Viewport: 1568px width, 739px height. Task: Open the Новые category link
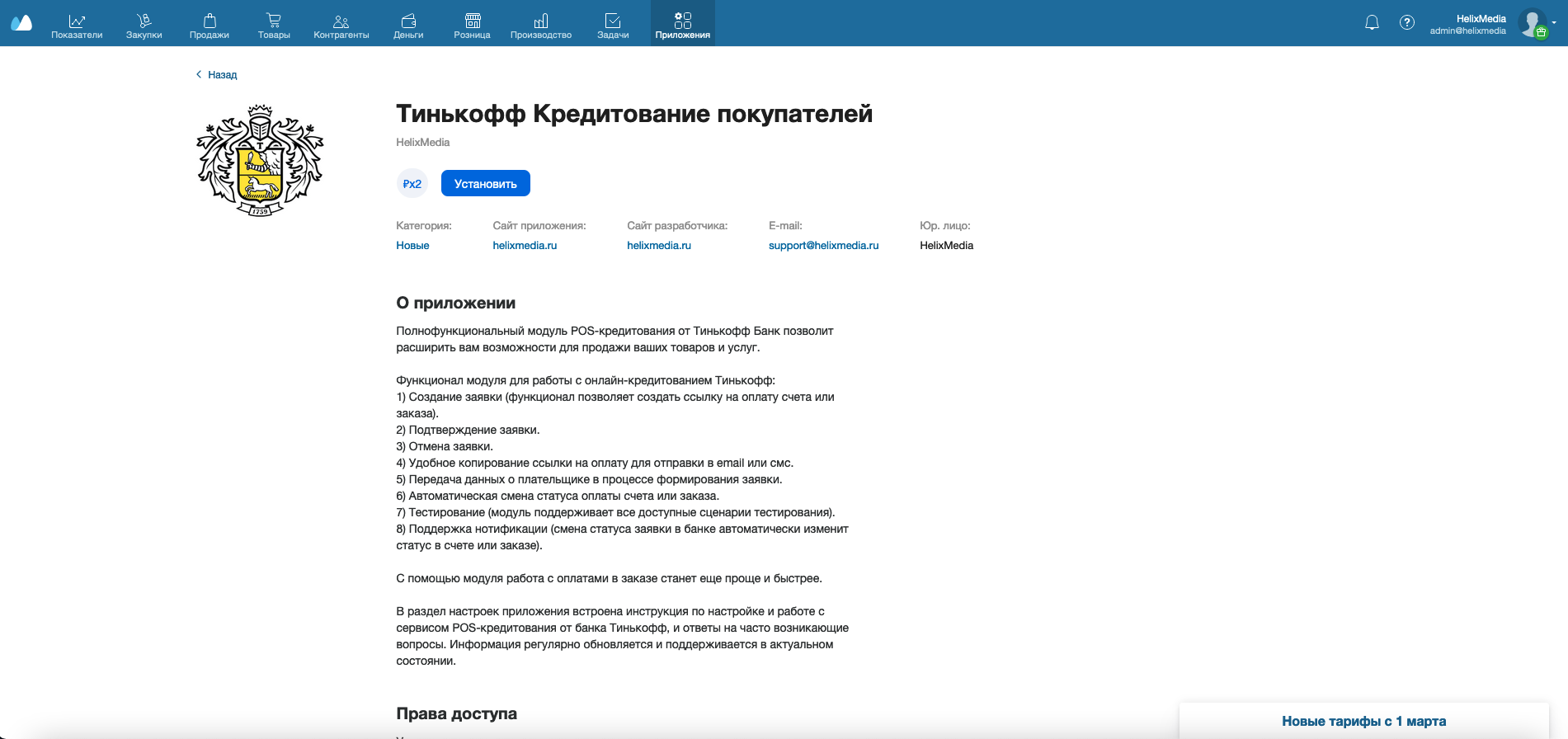(x=412, y=245)
